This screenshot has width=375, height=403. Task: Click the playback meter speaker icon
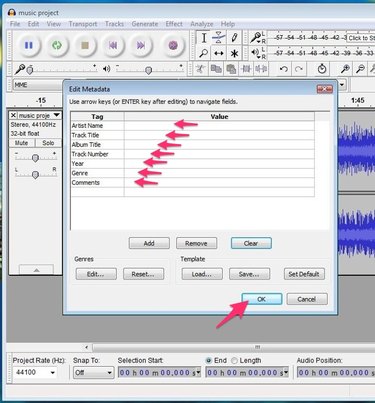click(x=256, y=53)
